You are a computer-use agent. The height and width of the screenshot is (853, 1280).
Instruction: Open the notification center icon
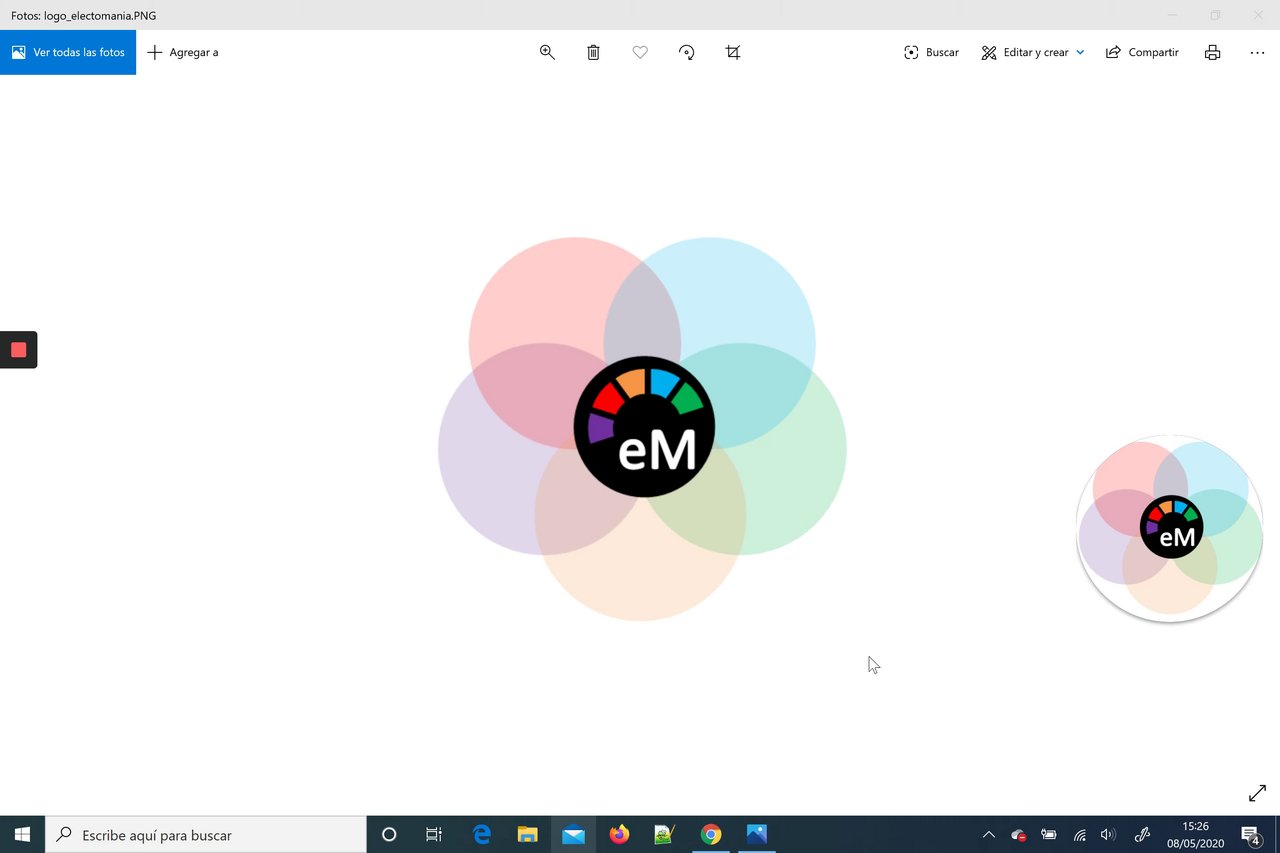[1251, 834]
